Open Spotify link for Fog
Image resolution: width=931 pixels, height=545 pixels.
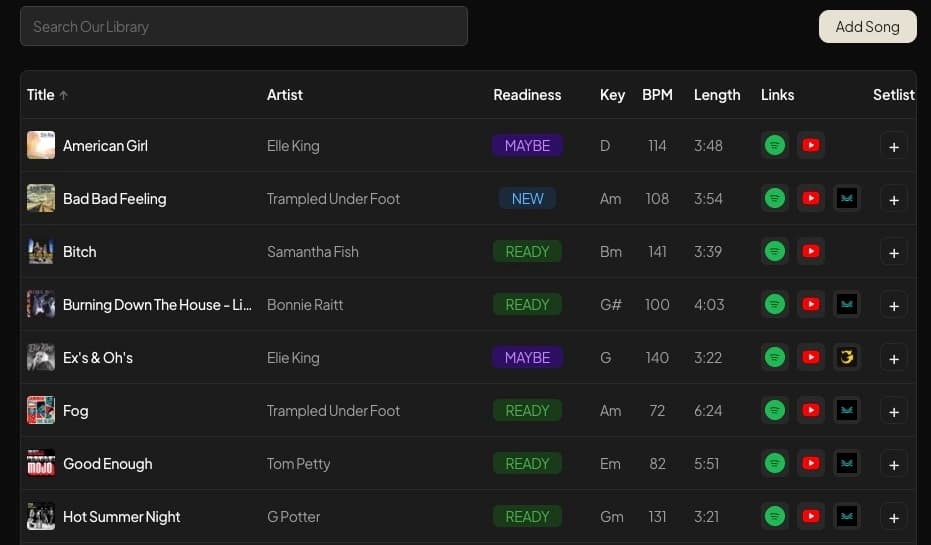[774, 410]
